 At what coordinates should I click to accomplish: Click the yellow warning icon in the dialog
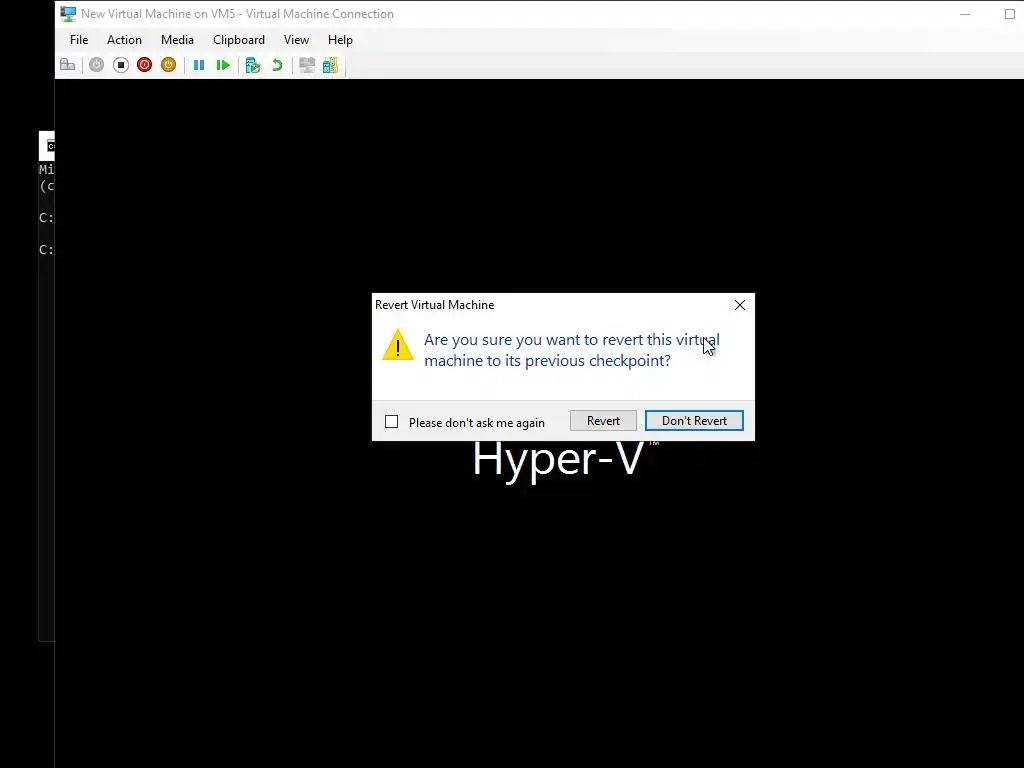pos(398,345)
